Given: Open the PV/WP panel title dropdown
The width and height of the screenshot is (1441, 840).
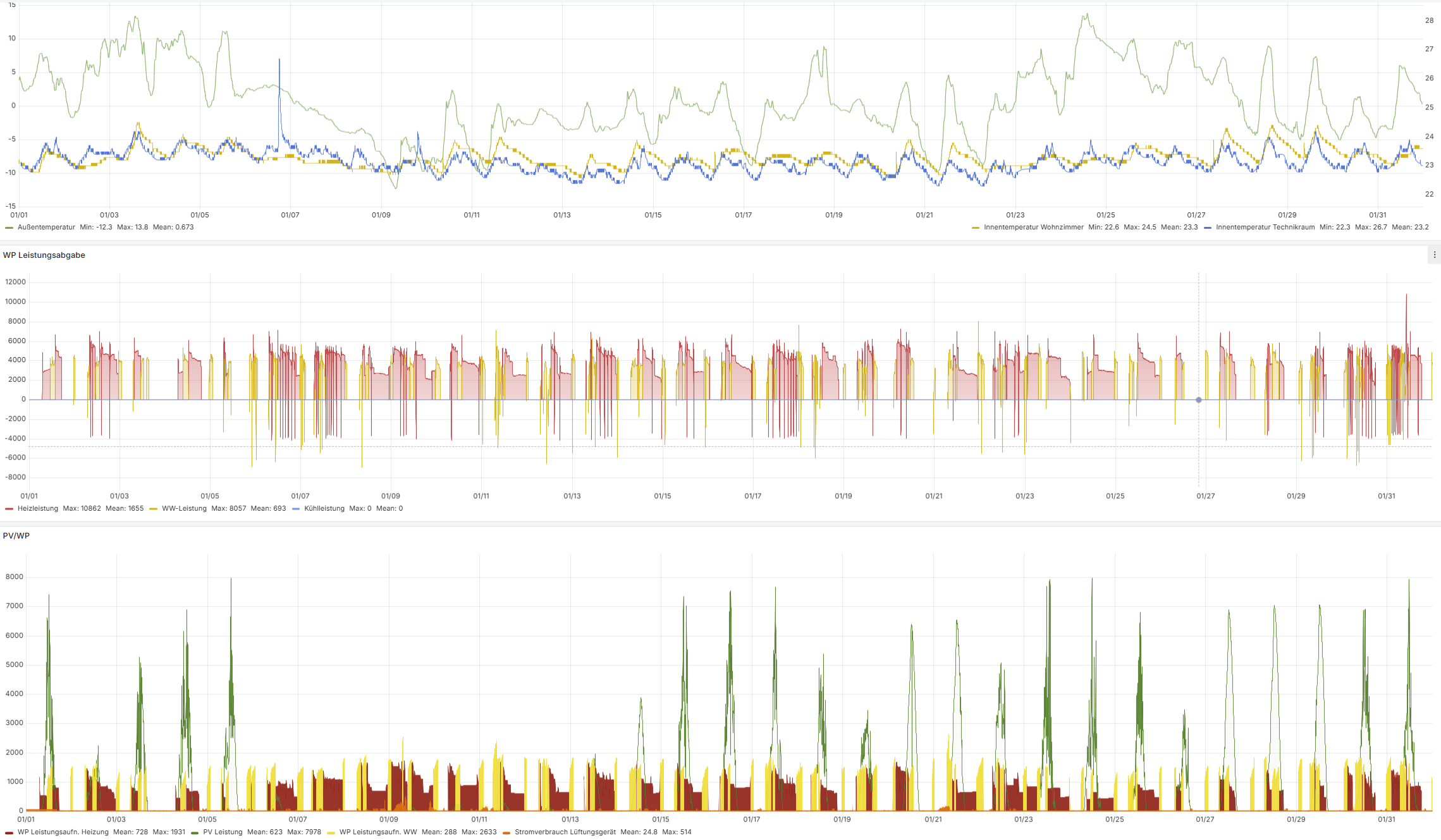Looking at the screenshot, I should click(x=16, y=536).
